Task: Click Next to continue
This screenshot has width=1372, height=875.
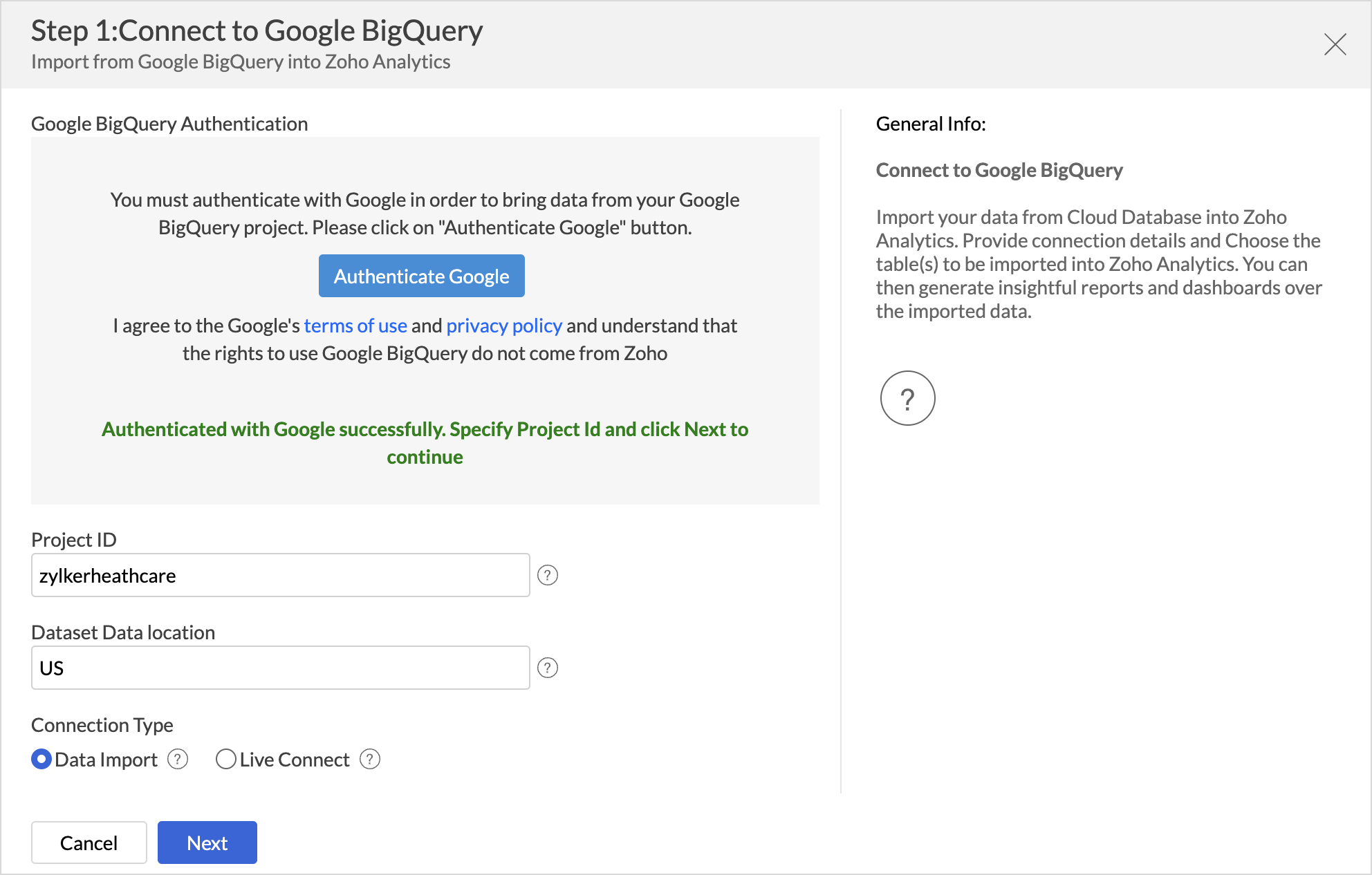Action: click(x=207, y=843)
